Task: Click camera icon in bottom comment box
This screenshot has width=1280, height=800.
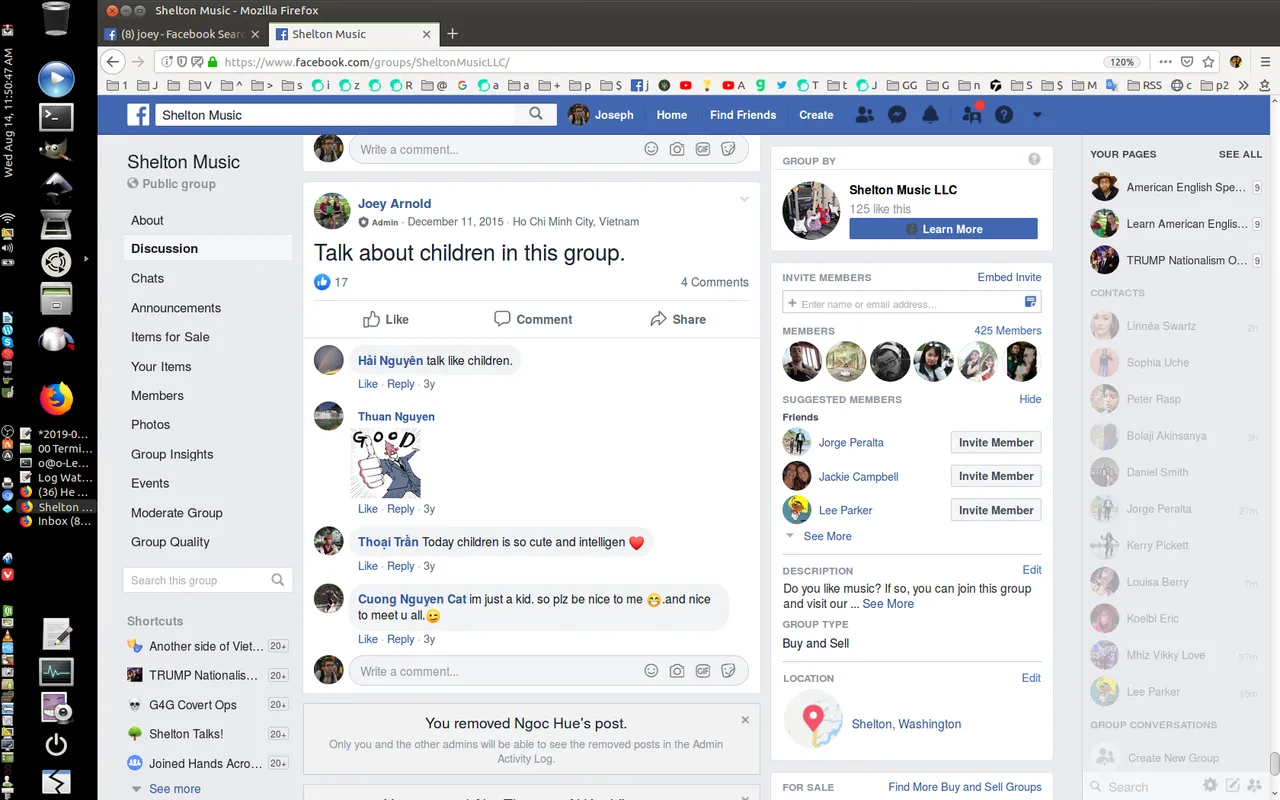Action: click(677, 670)
